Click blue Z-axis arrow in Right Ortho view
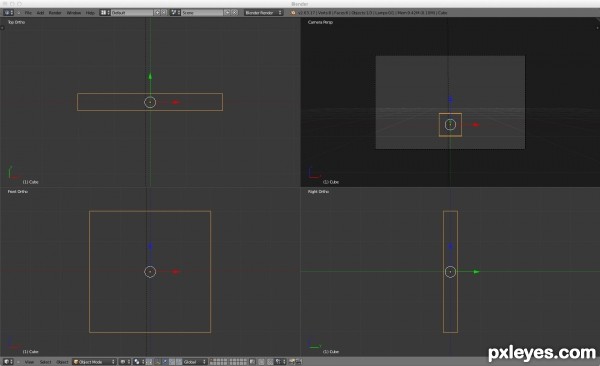This screenshot has width=600, height=366. 450,246
